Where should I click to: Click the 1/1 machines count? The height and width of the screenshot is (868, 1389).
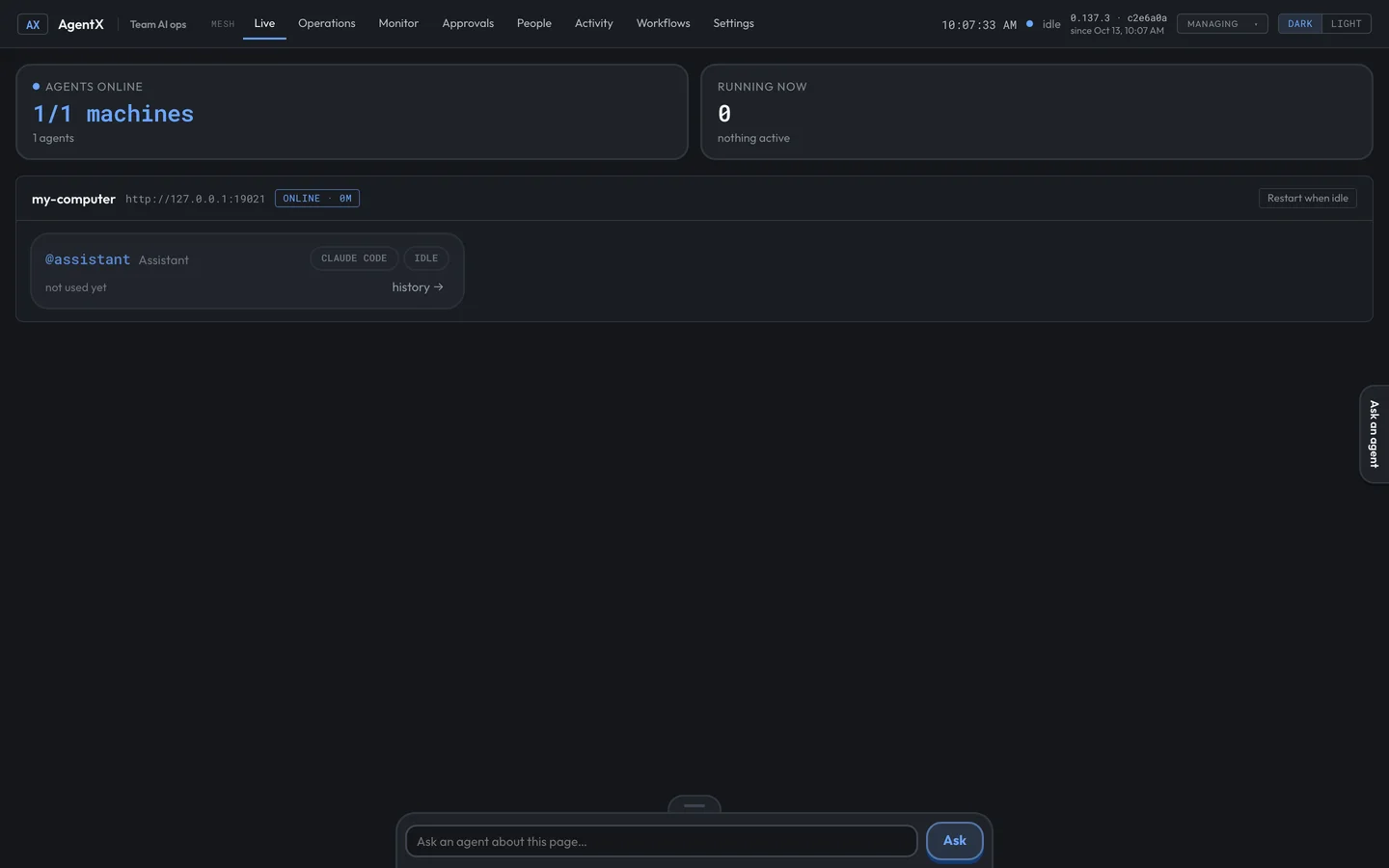114,114
